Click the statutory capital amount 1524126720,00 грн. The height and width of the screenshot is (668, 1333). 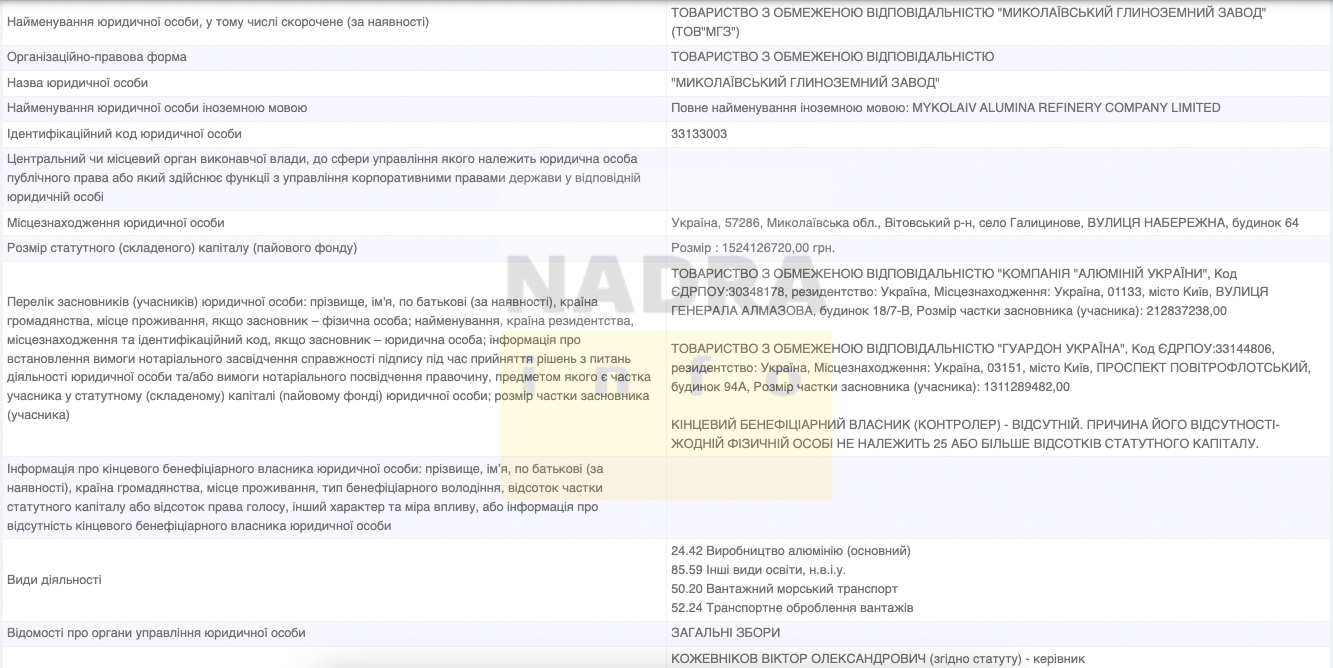752,248
